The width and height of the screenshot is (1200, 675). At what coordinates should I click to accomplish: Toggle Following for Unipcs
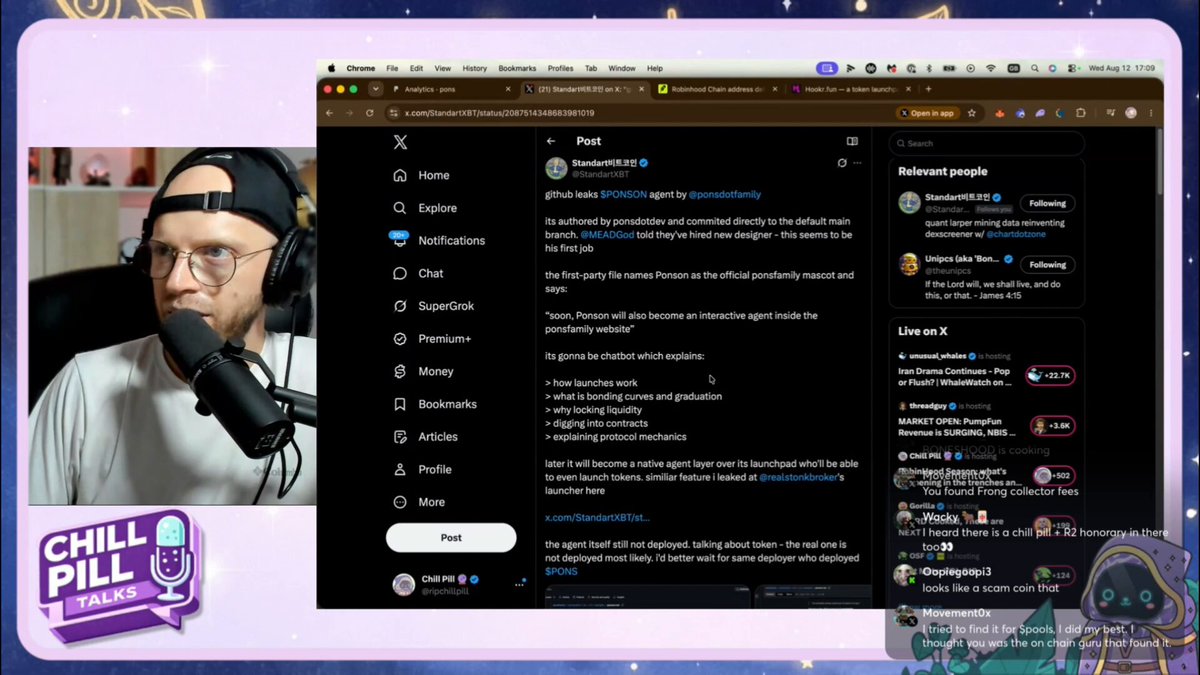pyautogui.click(x=1047, y=265)
